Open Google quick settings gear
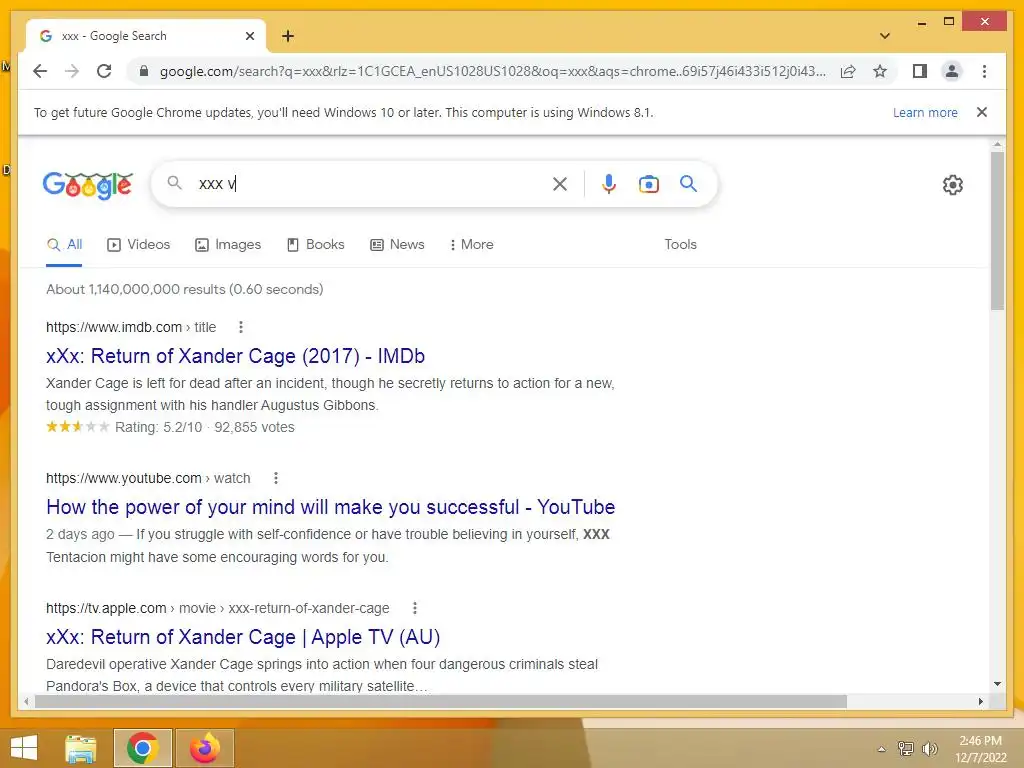This screenshot has height=768, width=1024. pyautogui.click(x=953, y=185)
